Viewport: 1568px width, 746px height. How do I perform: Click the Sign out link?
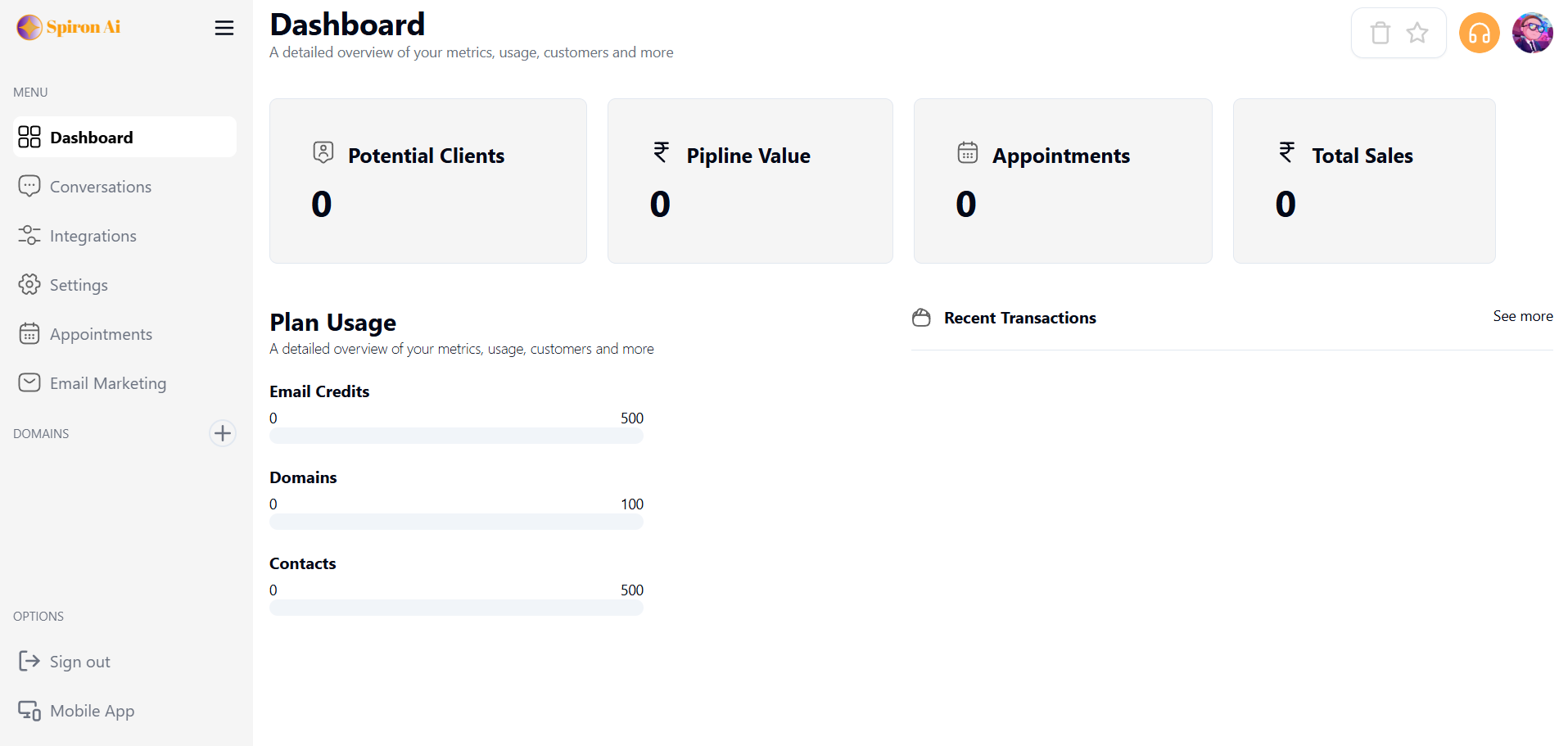[79, 662]
